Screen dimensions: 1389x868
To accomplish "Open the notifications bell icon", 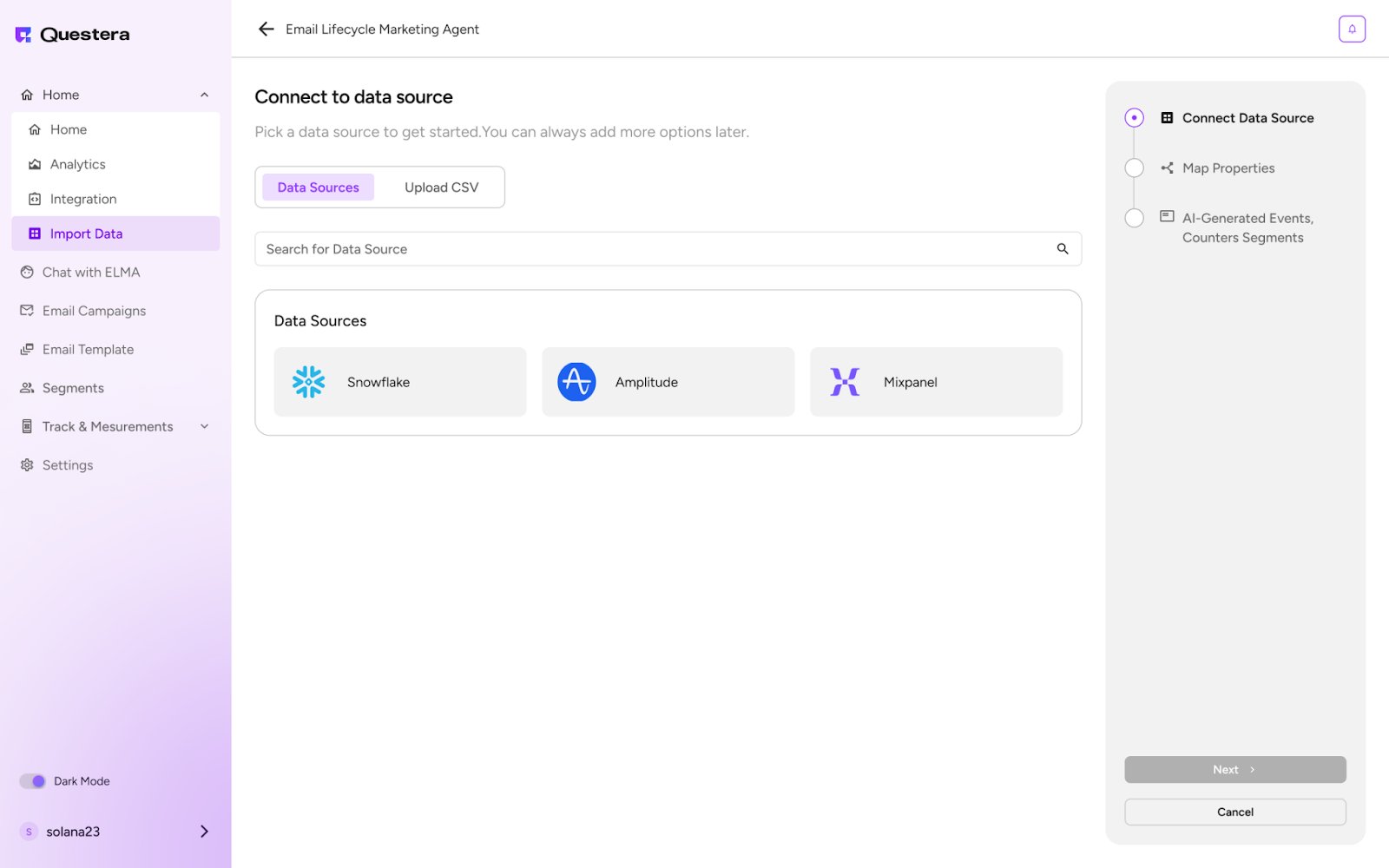I will point(1351,30).
